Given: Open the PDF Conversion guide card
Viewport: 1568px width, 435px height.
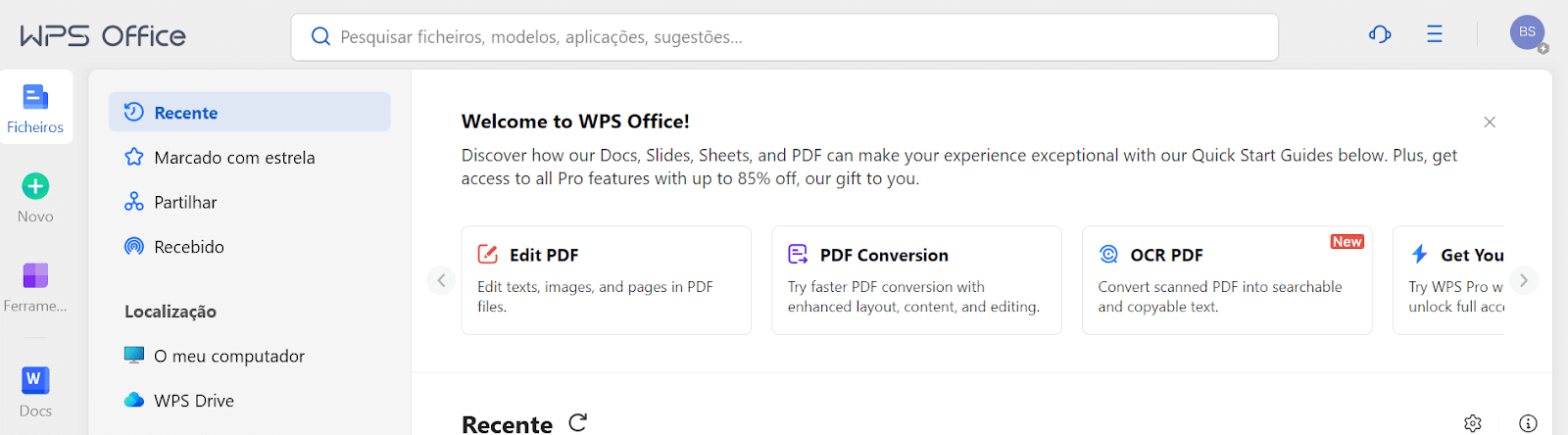Looking at the screenshot, I should [916, 280].
